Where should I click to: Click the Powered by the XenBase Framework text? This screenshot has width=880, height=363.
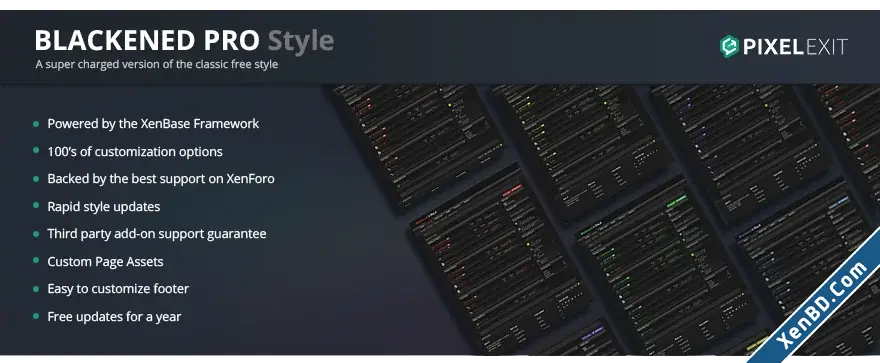[x=153, y=124]
